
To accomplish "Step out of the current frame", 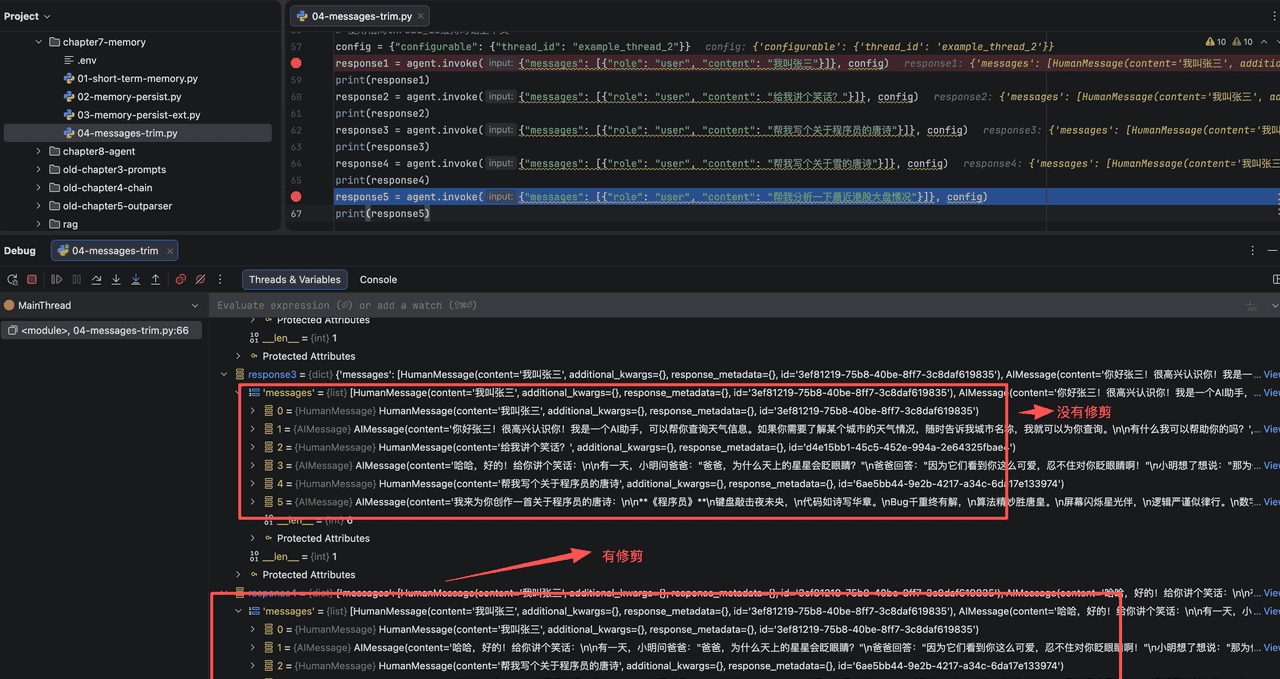I will click(156, 279).
